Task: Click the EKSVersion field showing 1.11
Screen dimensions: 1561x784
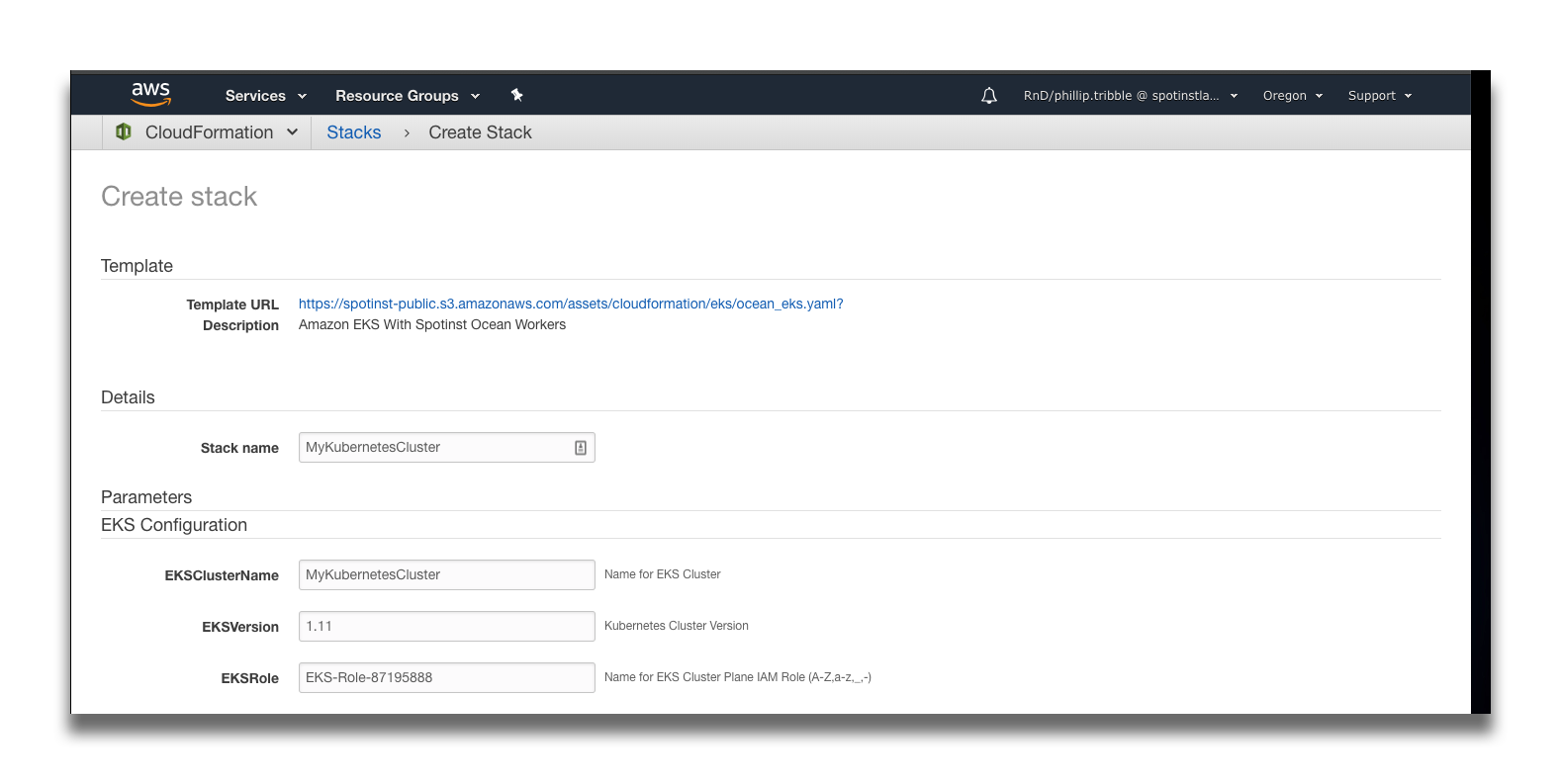Action: 446,627
